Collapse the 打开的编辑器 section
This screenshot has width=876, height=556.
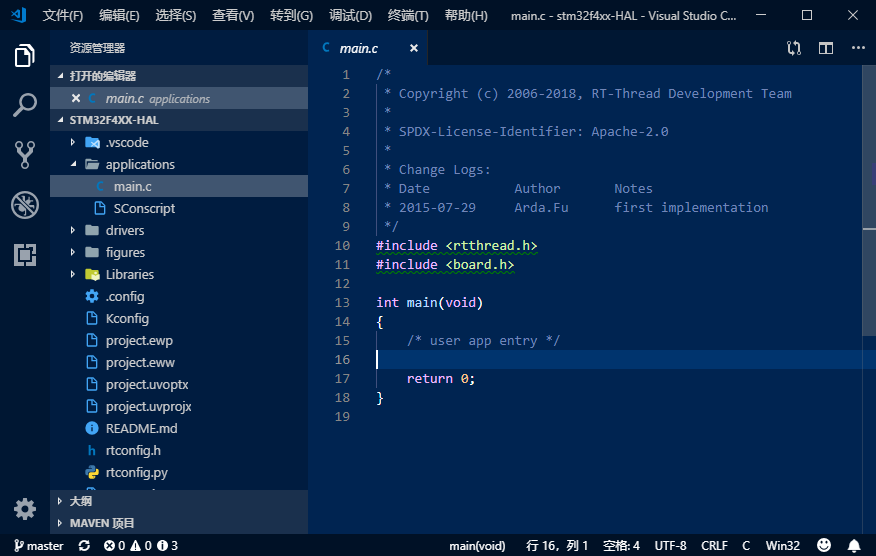coord(179,76)
